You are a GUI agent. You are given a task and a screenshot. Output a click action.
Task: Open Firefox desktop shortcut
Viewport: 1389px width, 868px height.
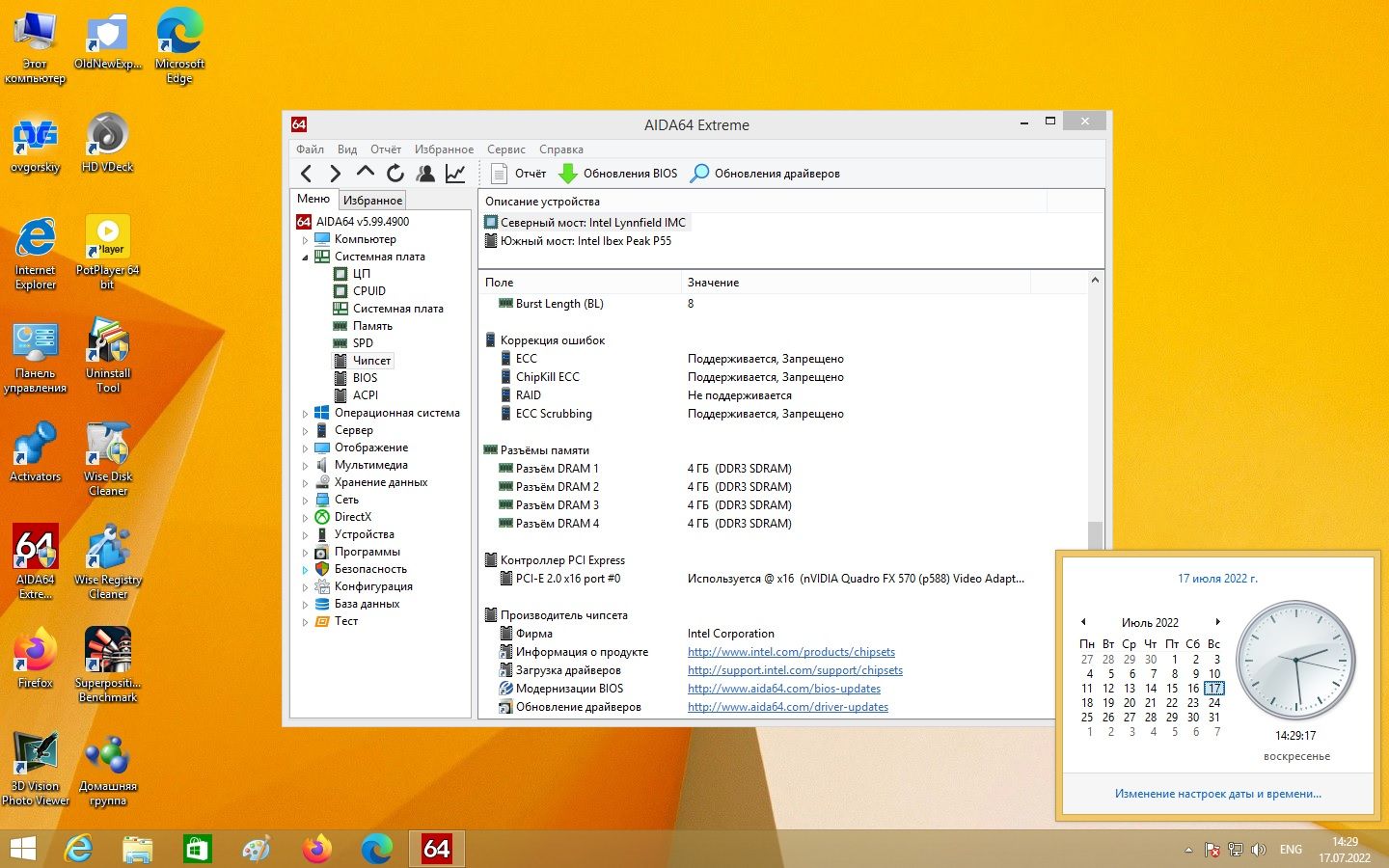[35, 658]
